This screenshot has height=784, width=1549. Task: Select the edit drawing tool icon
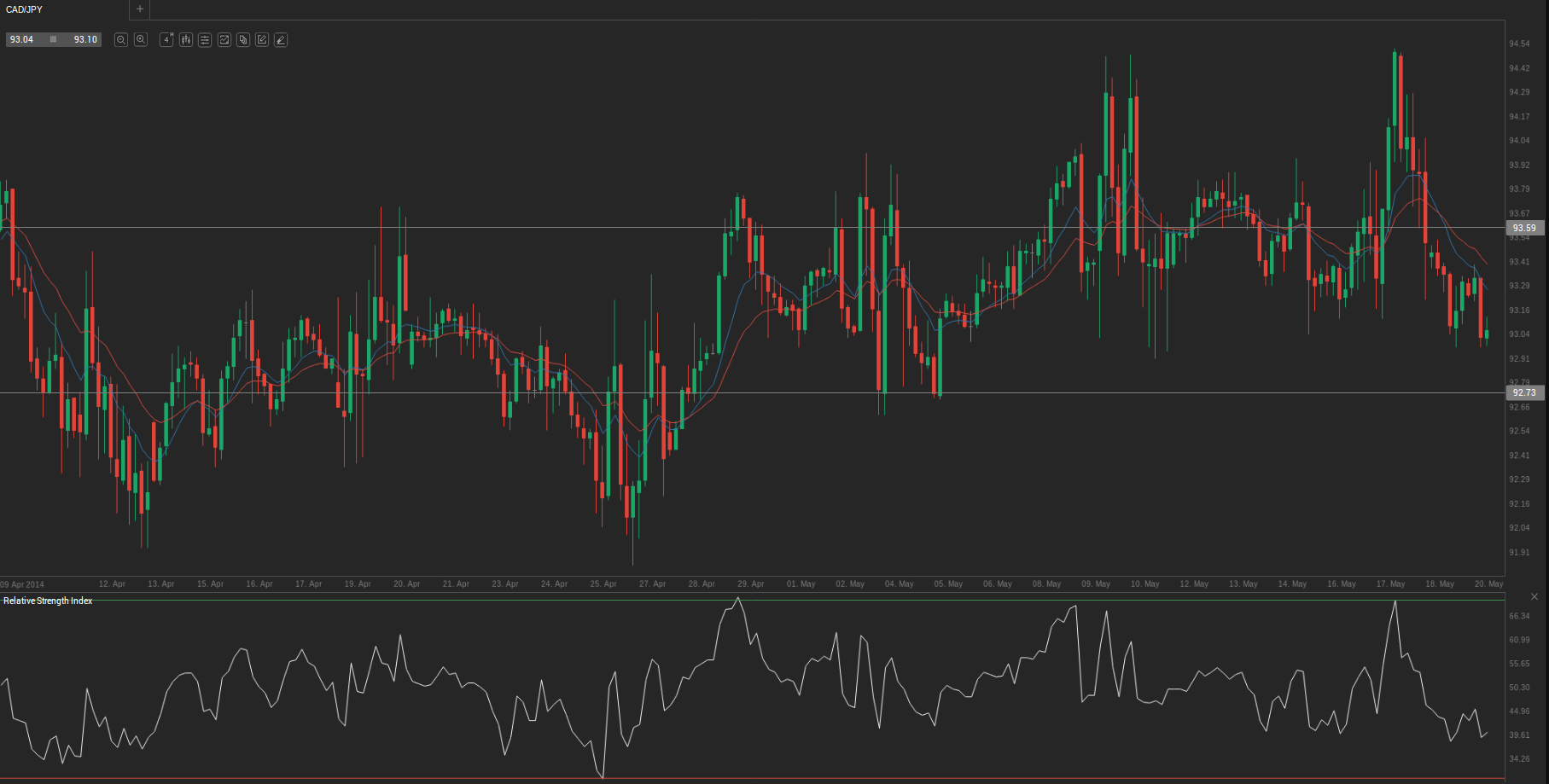(x=262, y=40)
